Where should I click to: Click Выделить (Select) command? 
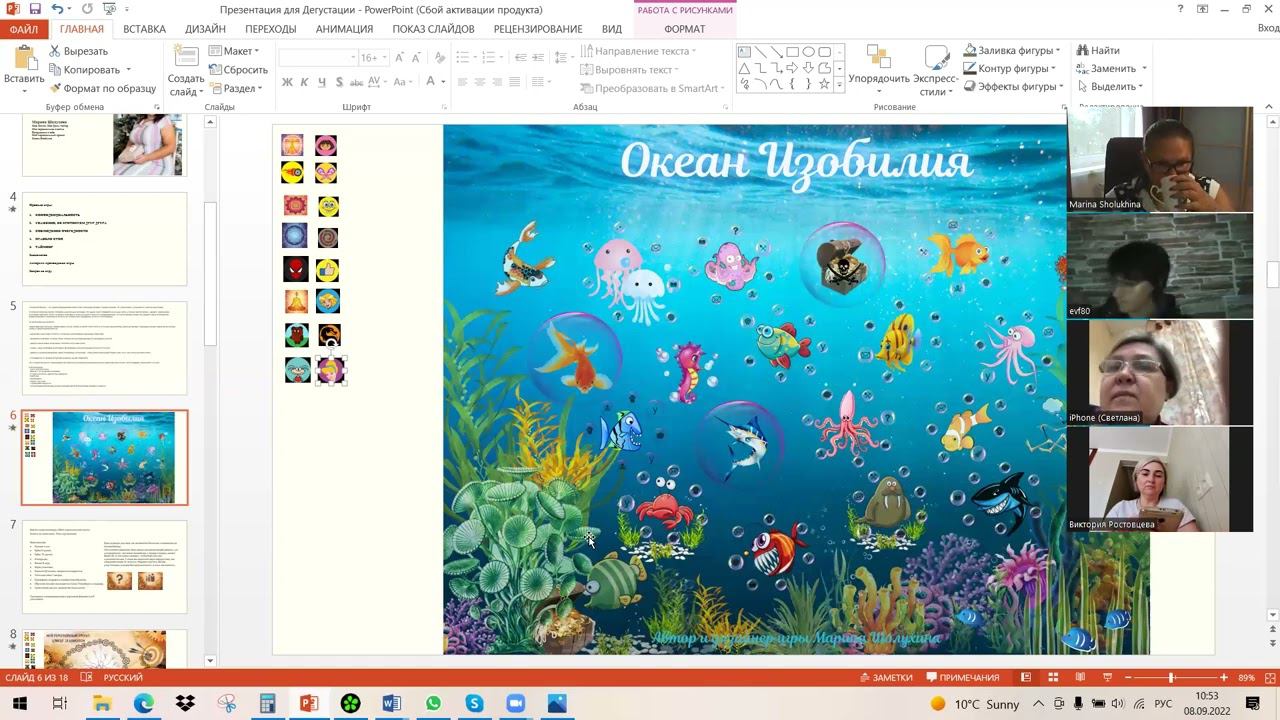pos(1111,87)
